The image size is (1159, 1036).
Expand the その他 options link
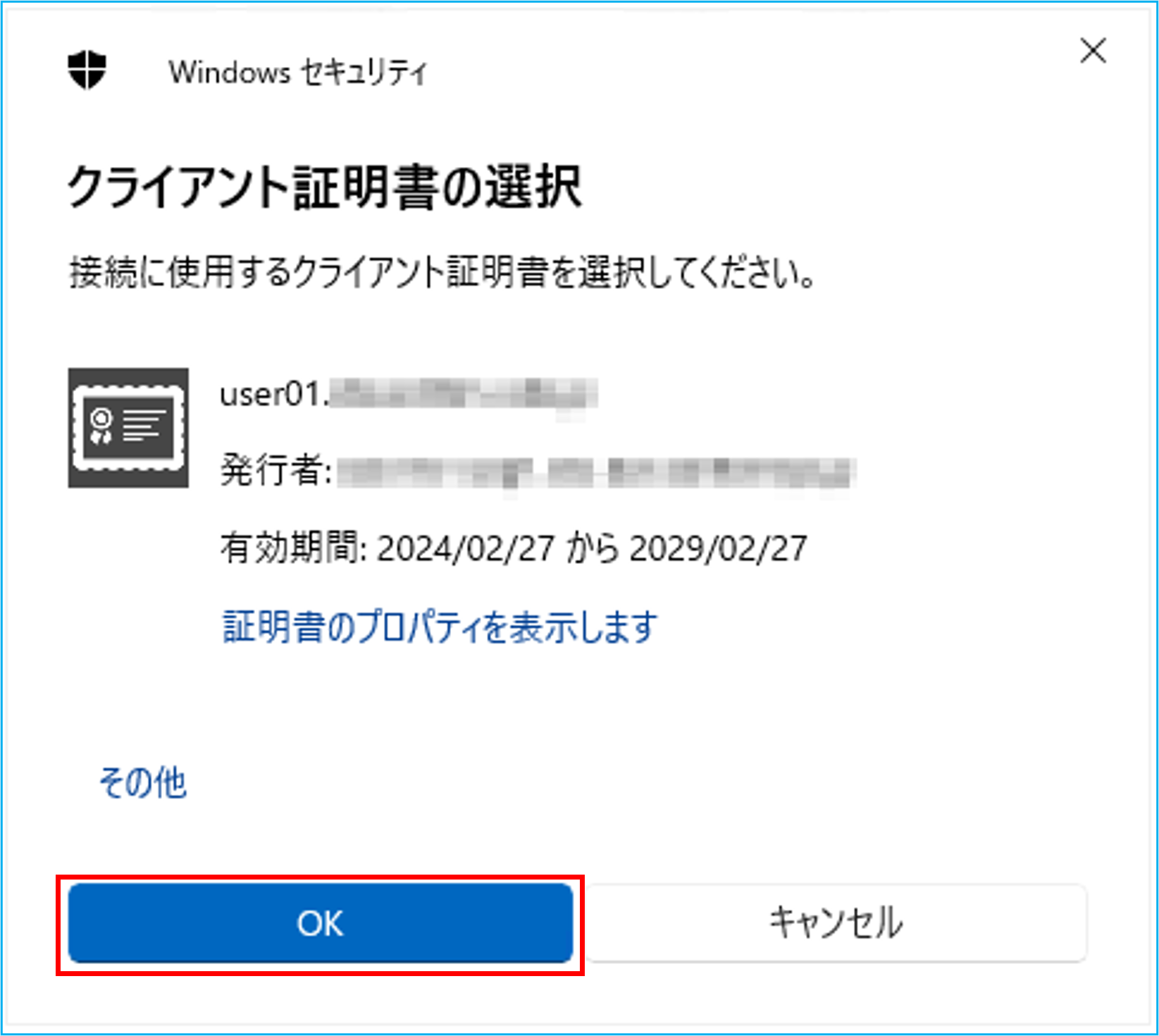143,782
